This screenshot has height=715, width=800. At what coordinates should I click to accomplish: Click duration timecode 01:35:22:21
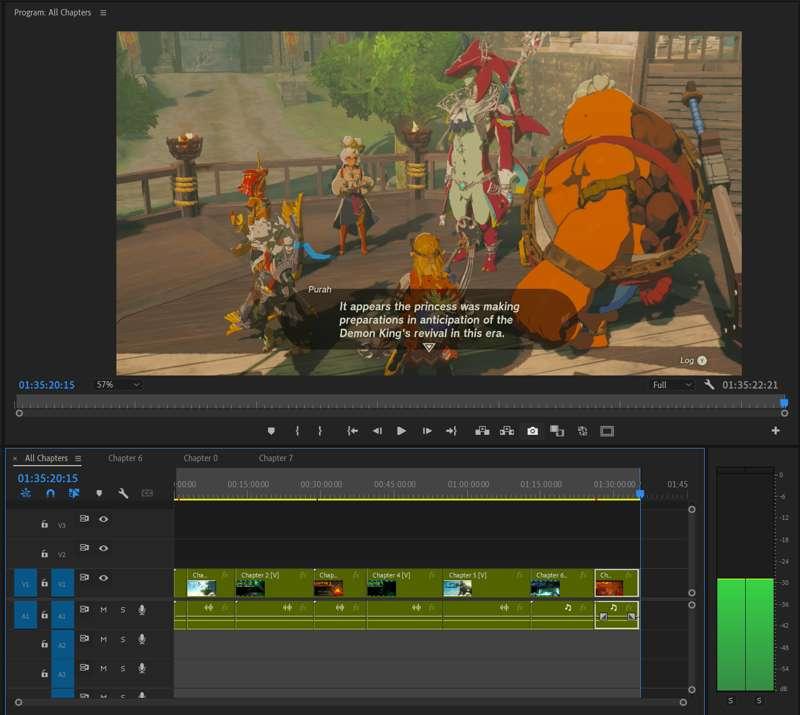(750, 385)
